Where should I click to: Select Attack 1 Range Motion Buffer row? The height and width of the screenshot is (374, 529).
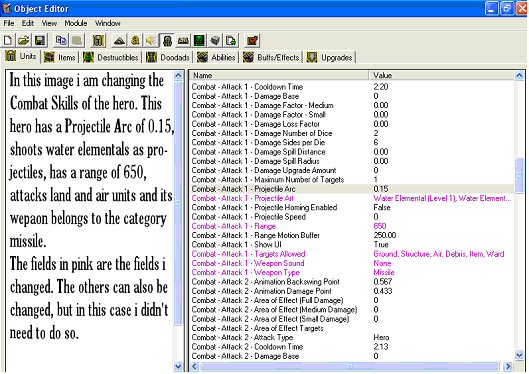(x=352, y=235)
